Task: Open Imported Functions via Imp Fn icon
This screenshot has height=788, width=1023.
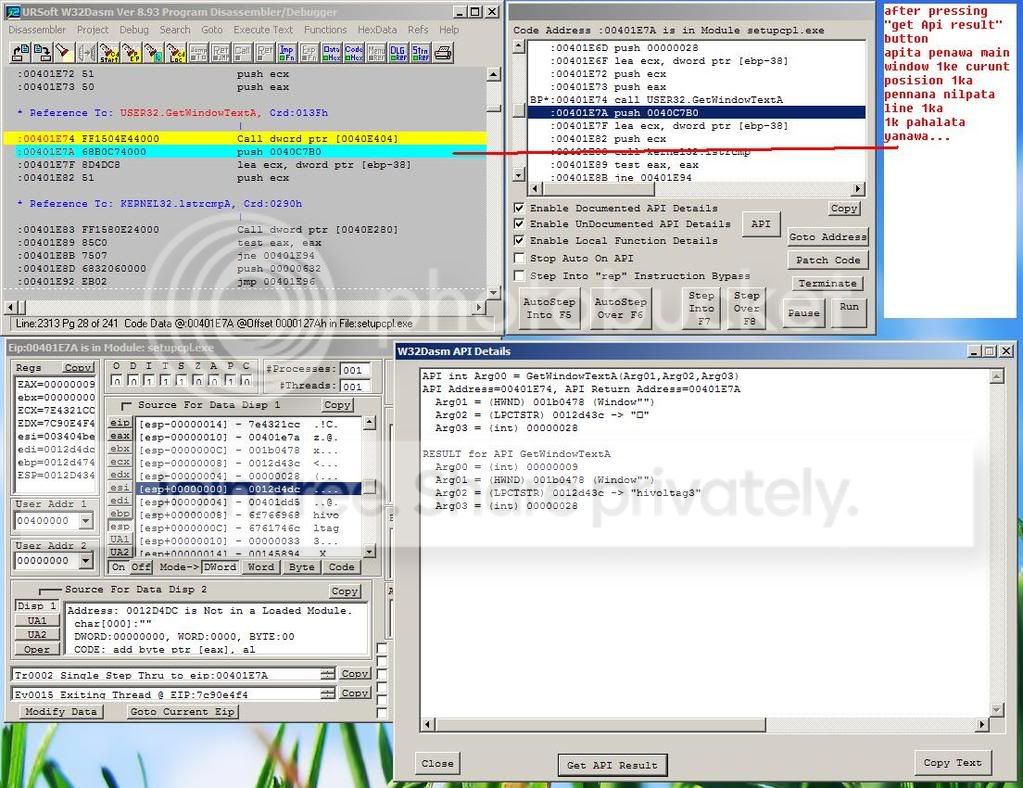Action: [x=286, y=52]
